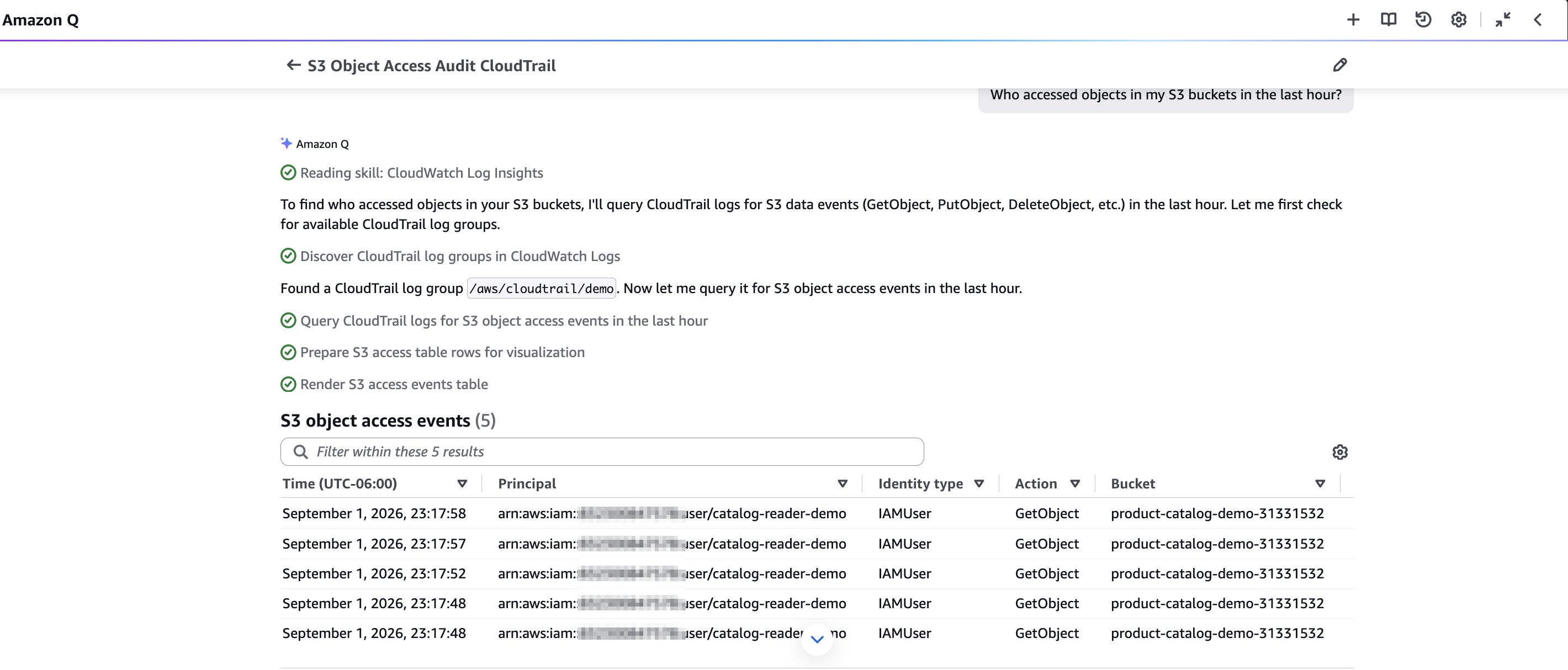Expand Reading skill: CloudWatch Log Insights step
The image size is (1568, 670).
[x=411, y=173]
